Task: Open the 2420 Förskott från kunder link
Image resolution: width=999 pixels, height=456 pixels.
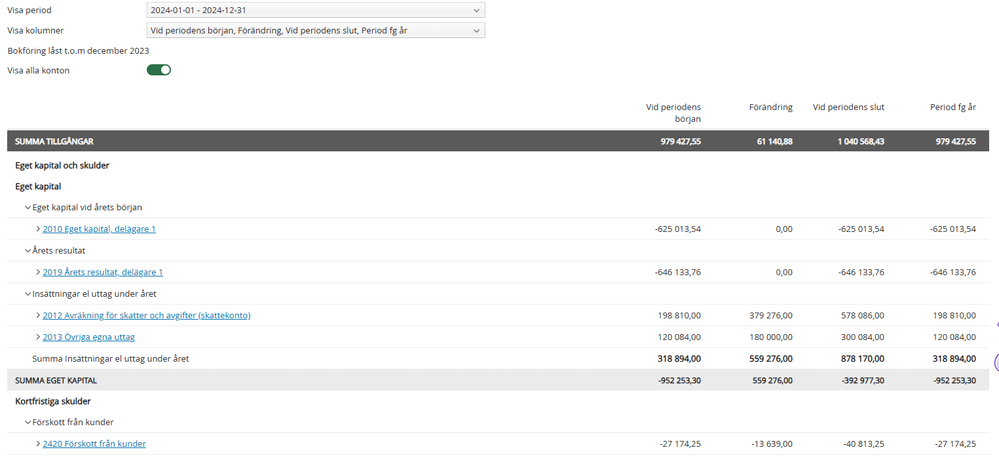Action: pyautogui.click(x=94, y=444)
